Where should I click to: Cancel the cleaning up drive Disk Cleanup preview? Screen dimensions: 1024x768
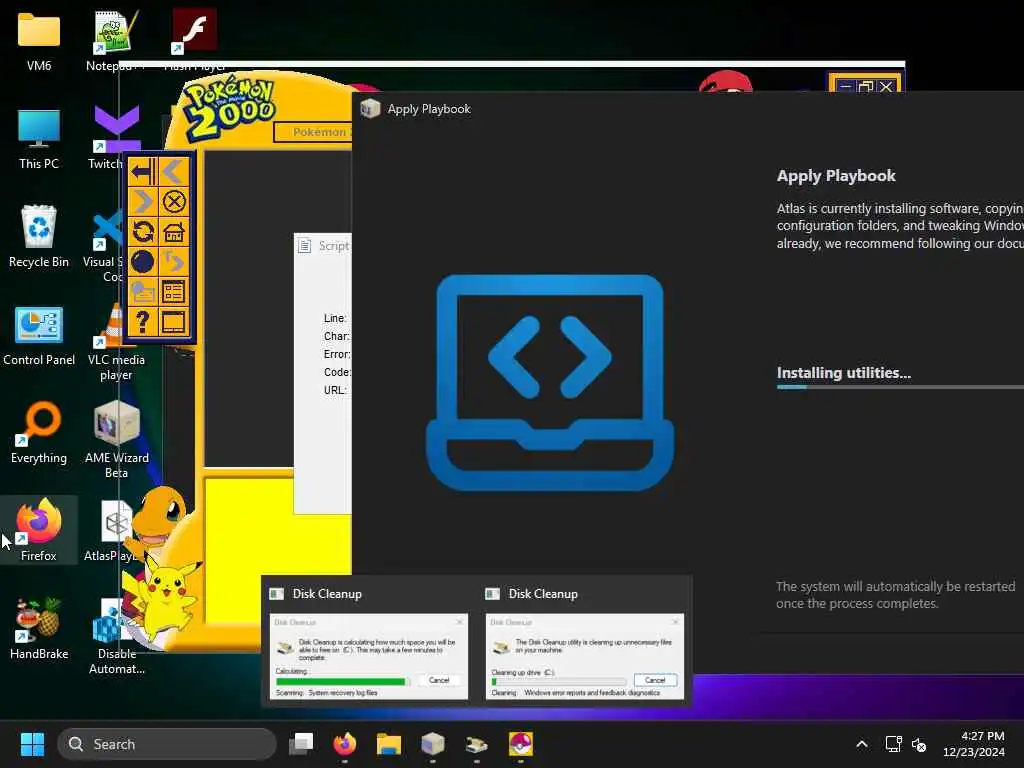655,680
